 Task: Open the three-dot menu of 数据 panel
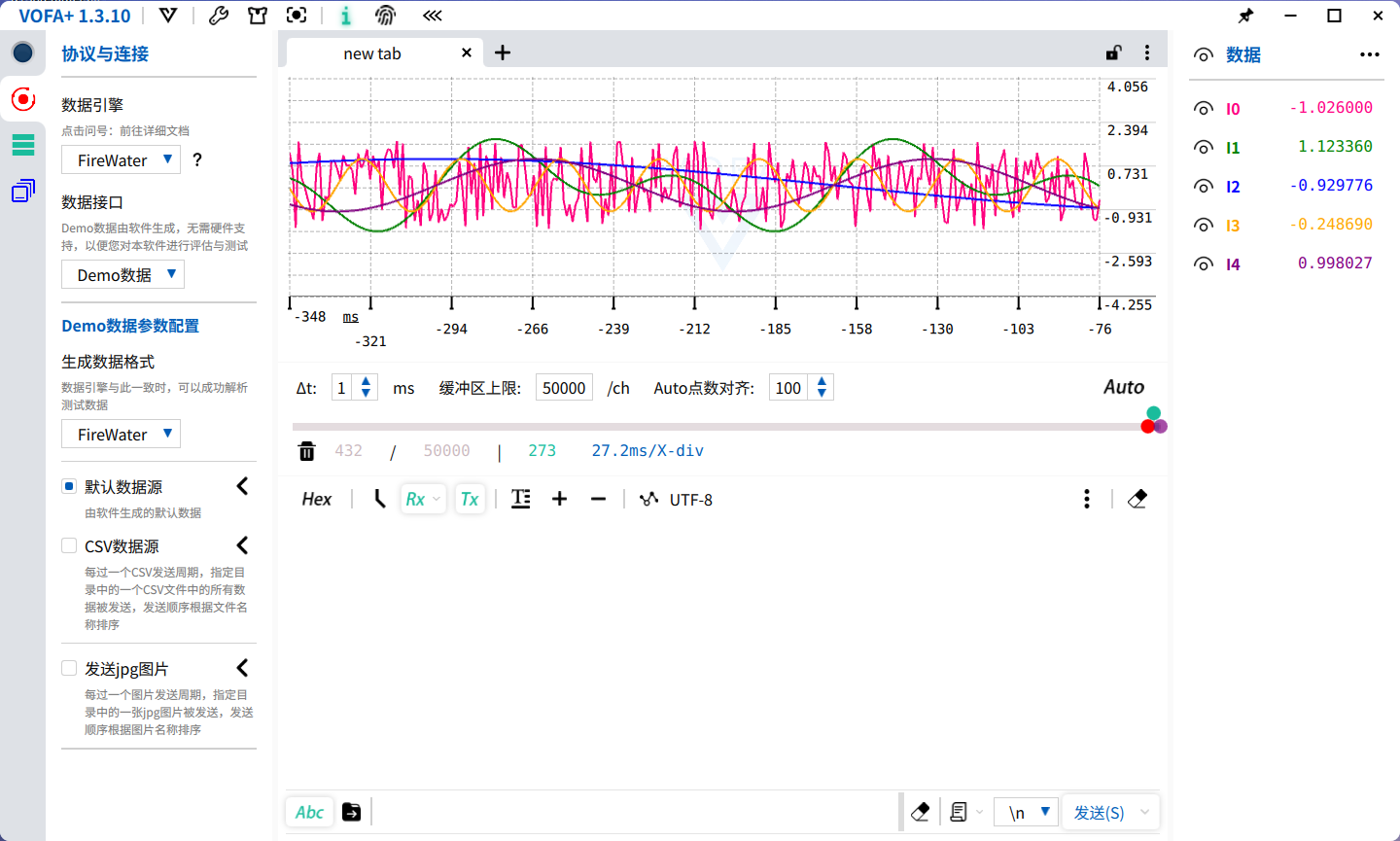coord(1370,54)
